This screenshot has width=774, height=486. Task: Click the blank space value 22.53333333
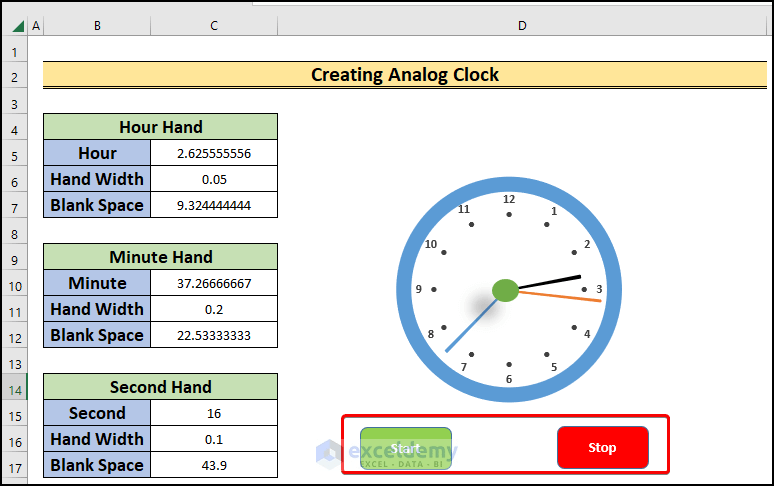tap(214, 335)
